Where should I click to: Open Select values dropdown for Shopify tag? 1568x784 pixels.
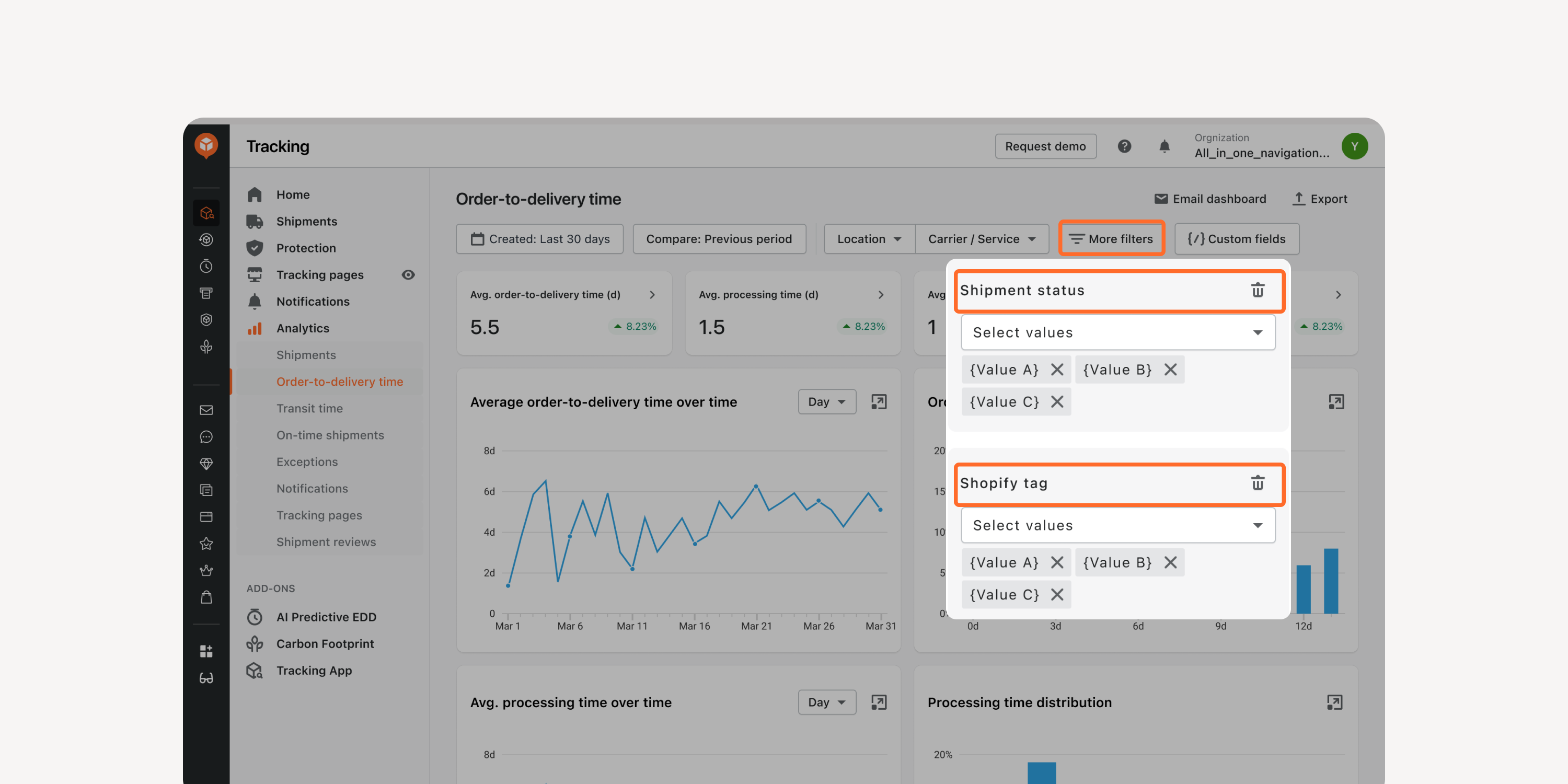(1118, 525)
